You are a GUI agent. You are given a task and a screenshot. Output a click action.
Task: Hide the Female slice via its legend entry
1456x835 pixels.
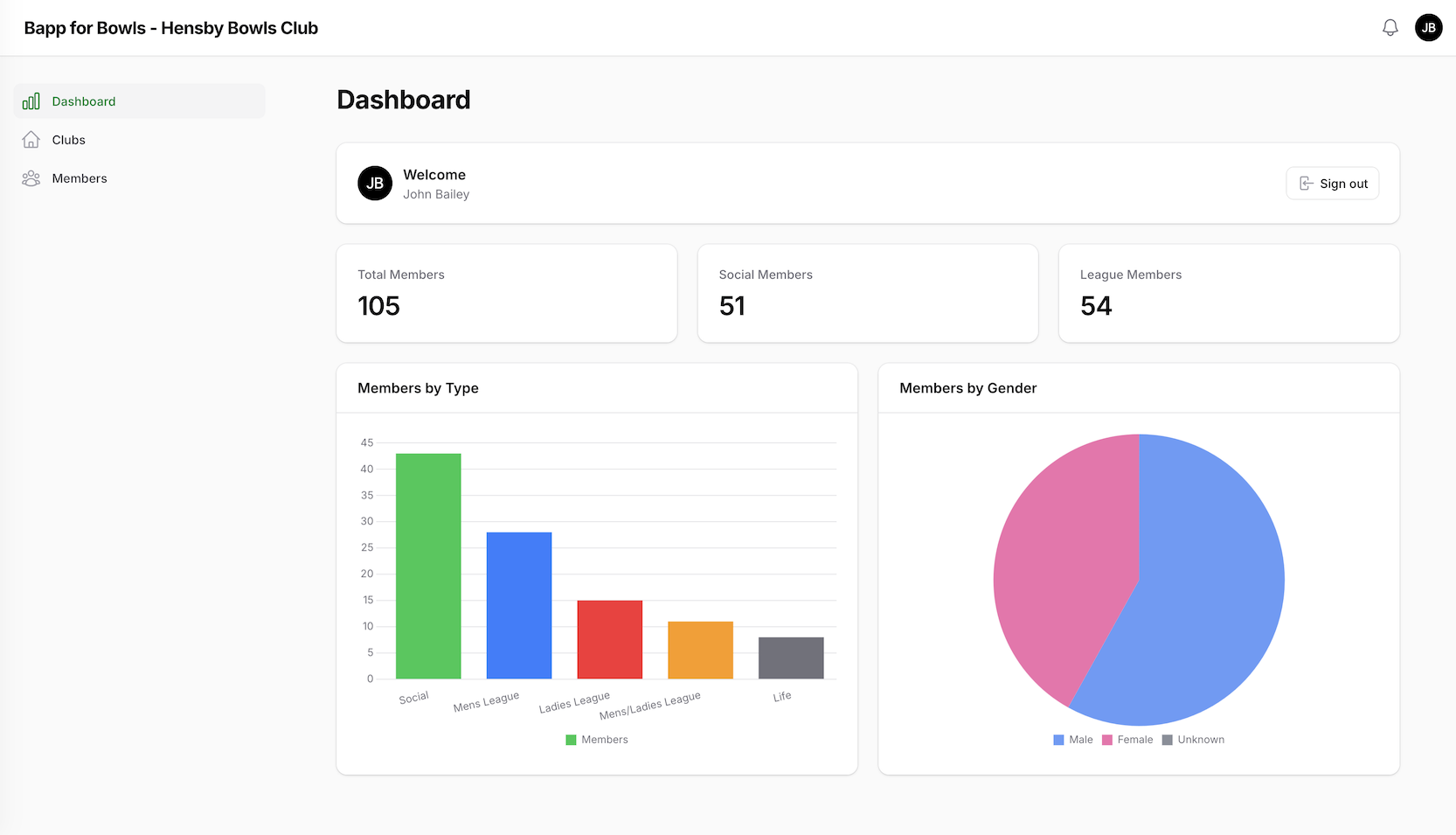(1128, 739)
